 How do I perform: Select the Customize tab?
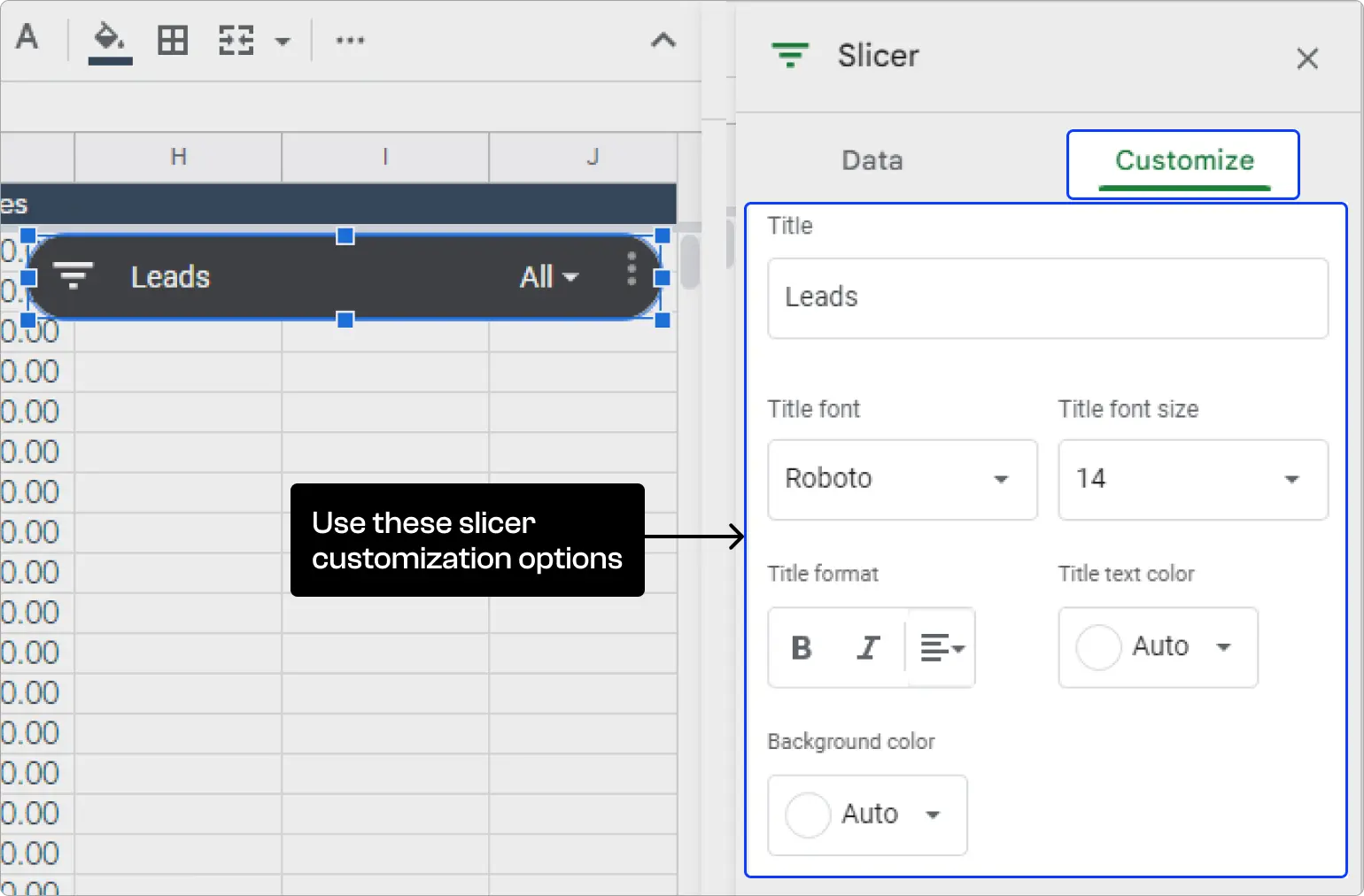(x=1183, y=162)
